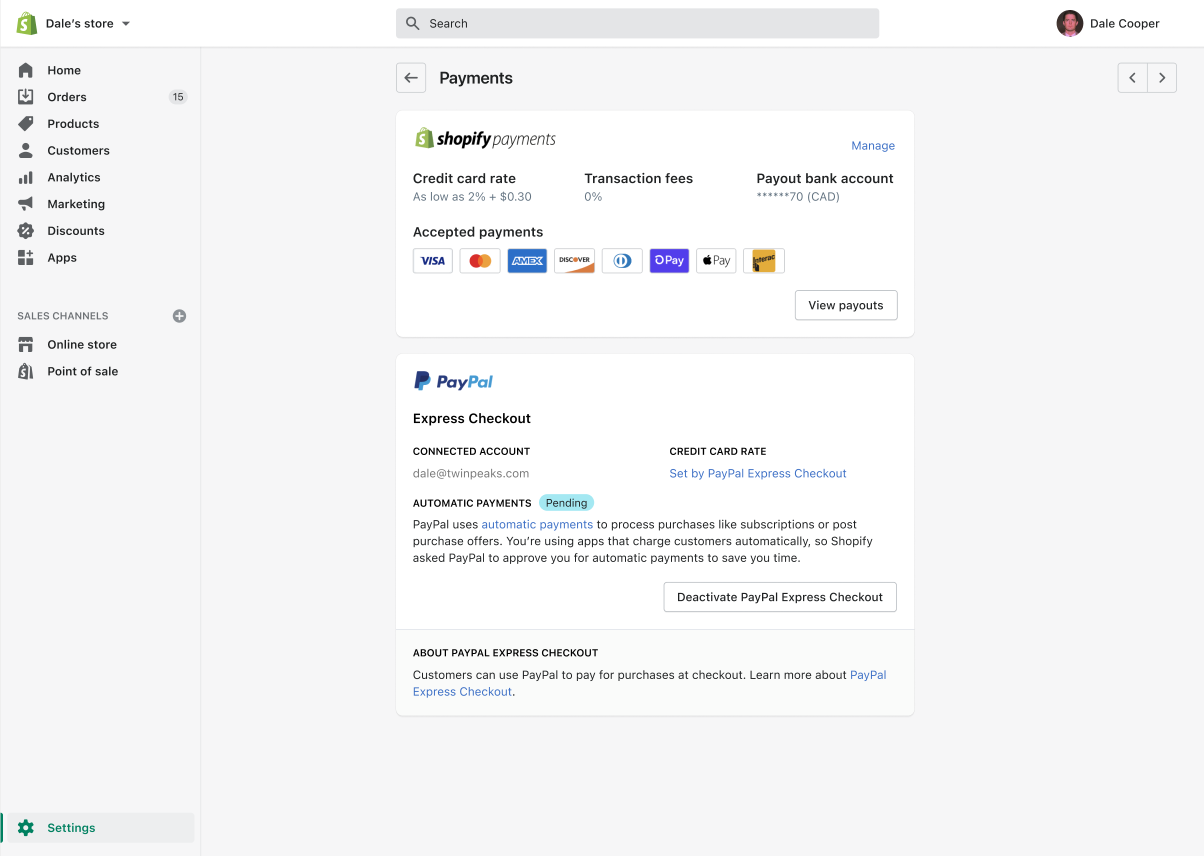Click the Shop Pay icon
Screen dimensions: 1204x856
(669, 261)
